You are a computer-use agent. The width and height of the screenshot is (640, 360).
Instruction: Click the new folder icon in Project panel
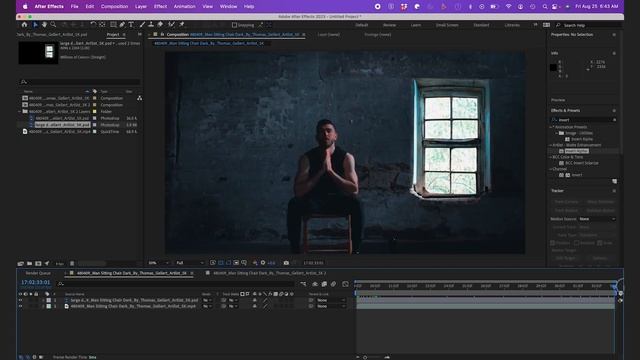point(29,264)
